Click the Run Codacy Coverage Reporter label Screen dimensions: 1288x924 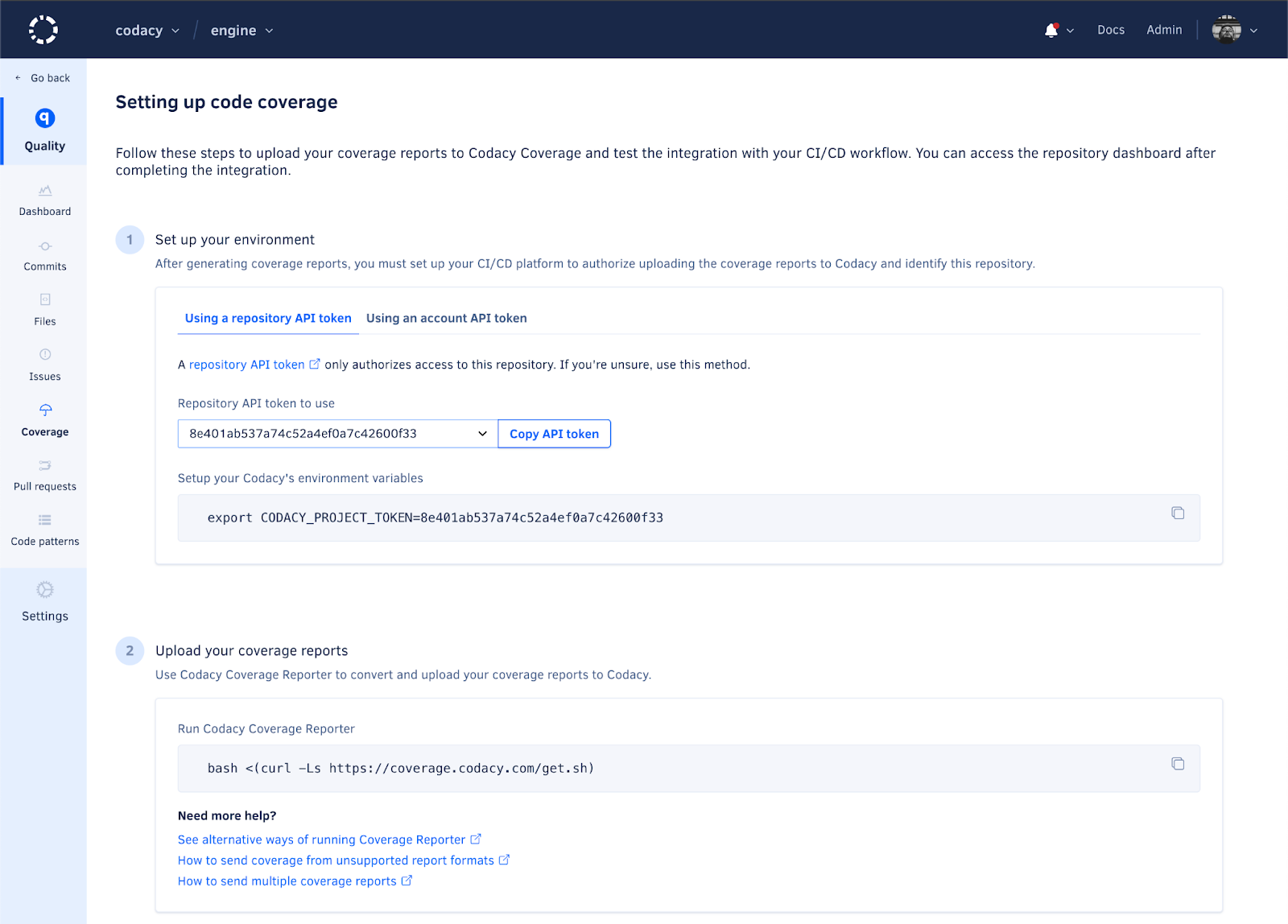[x=266, y=728]
